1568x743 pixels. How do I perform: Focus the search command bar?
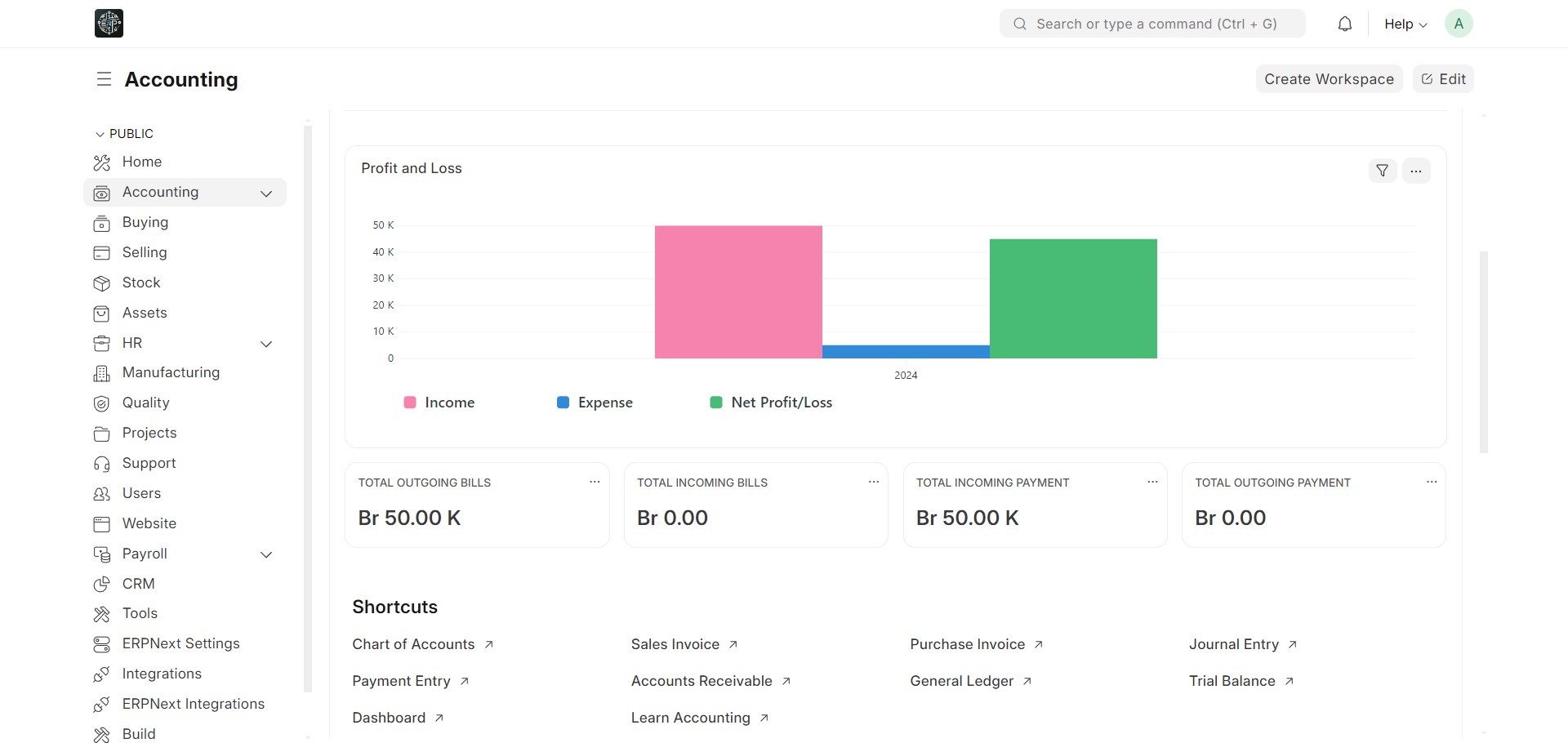tap(1151, 24)
